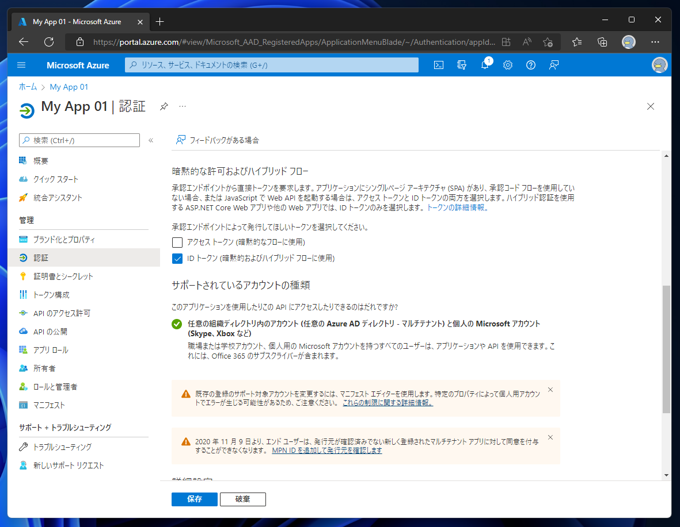Open the browser settings and more menu

655,42
